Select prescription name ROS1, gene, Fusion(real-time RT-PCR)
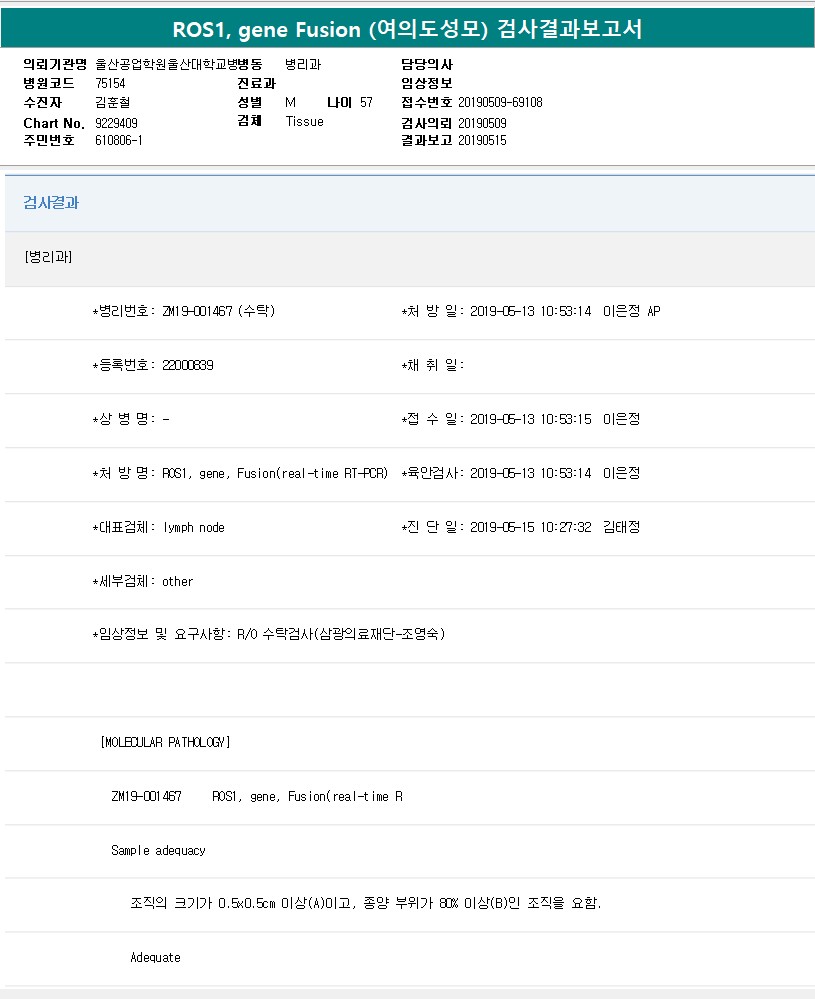This screenshot has height=999, width=815. [x=275, y=473]
